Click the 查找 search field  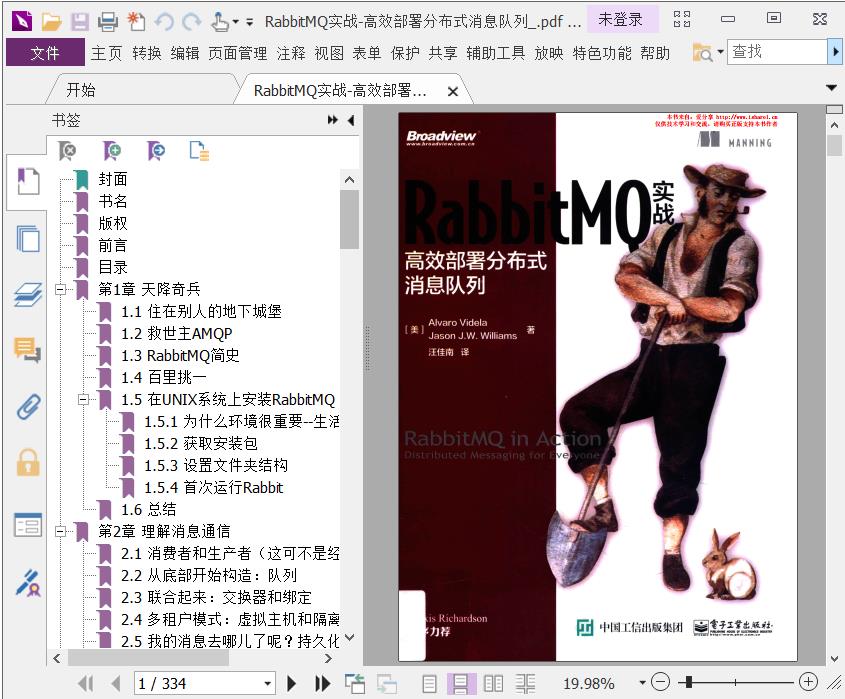click(x=777, y=52)
